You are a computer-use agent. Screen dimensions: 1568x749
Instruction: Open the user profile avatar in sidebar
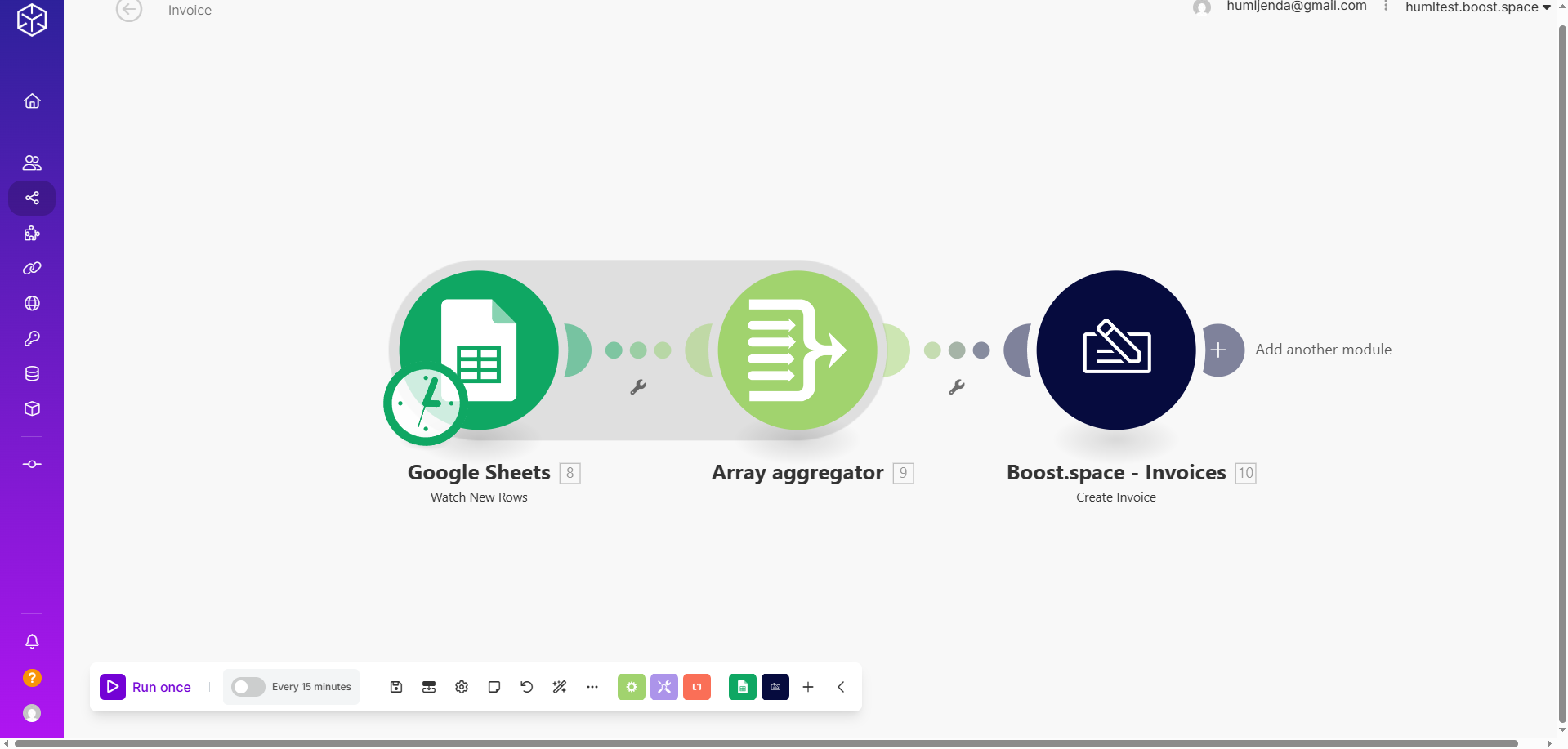tap(32, 713)
